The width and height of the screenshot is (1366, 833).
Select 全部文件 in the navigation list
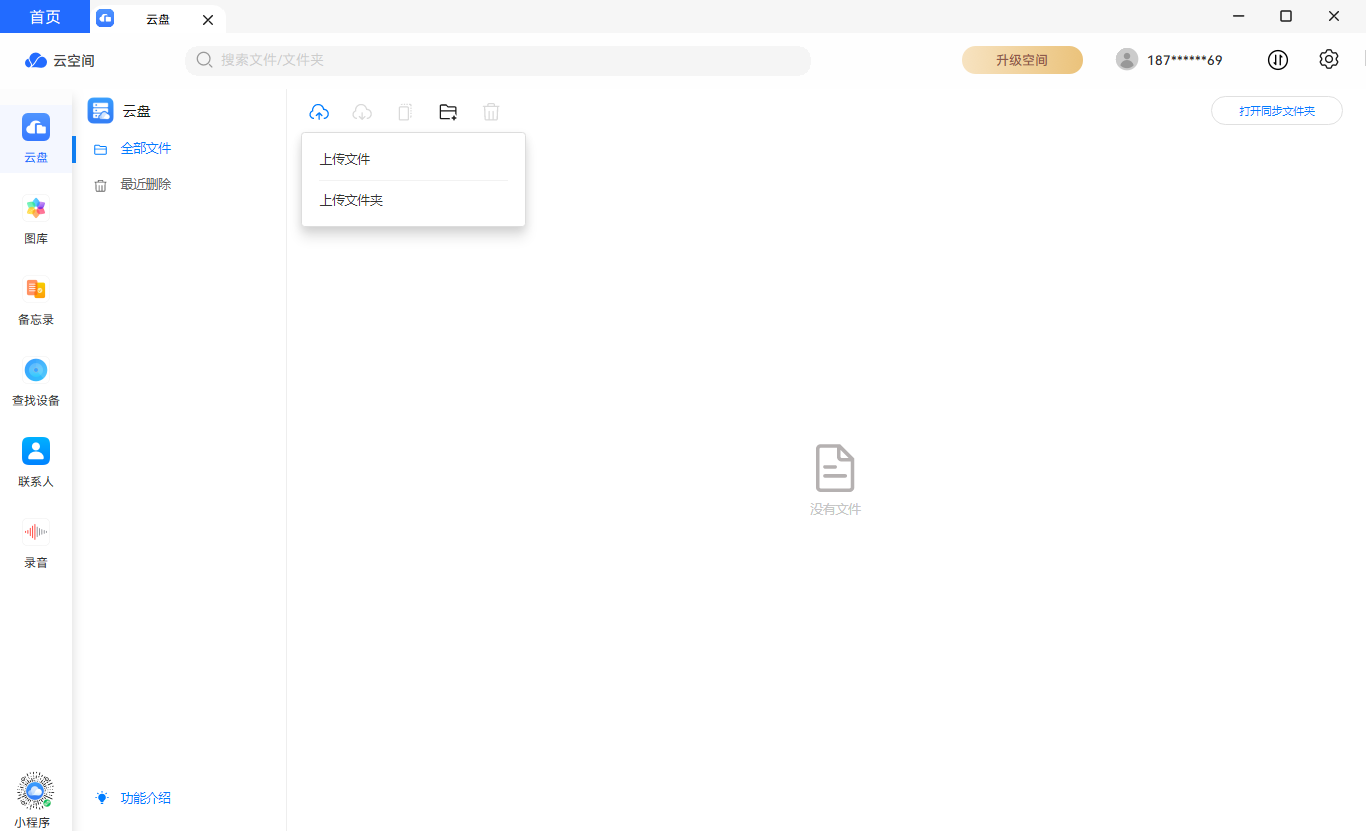point(146,148)
